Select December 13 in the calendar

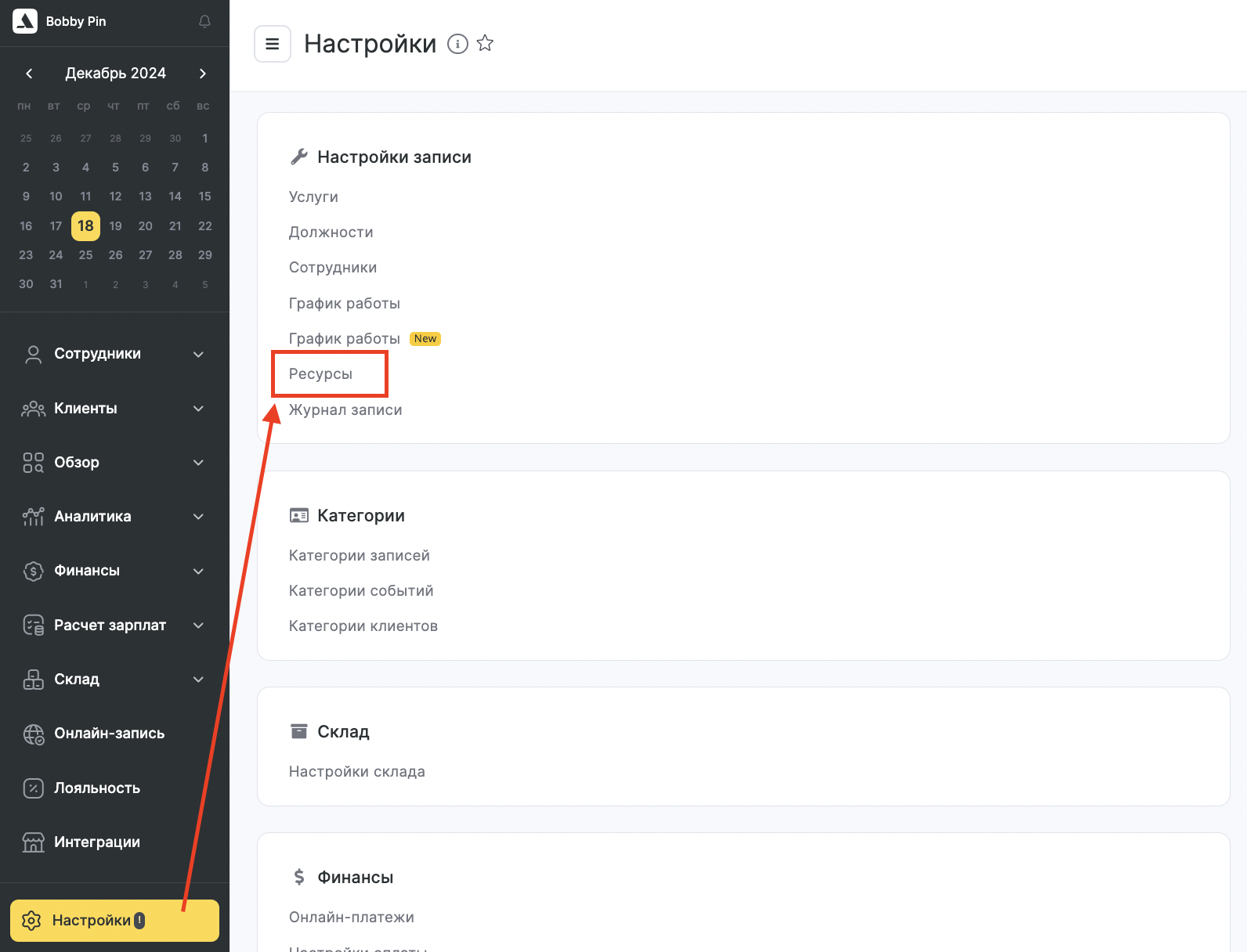tap(145, 197)
